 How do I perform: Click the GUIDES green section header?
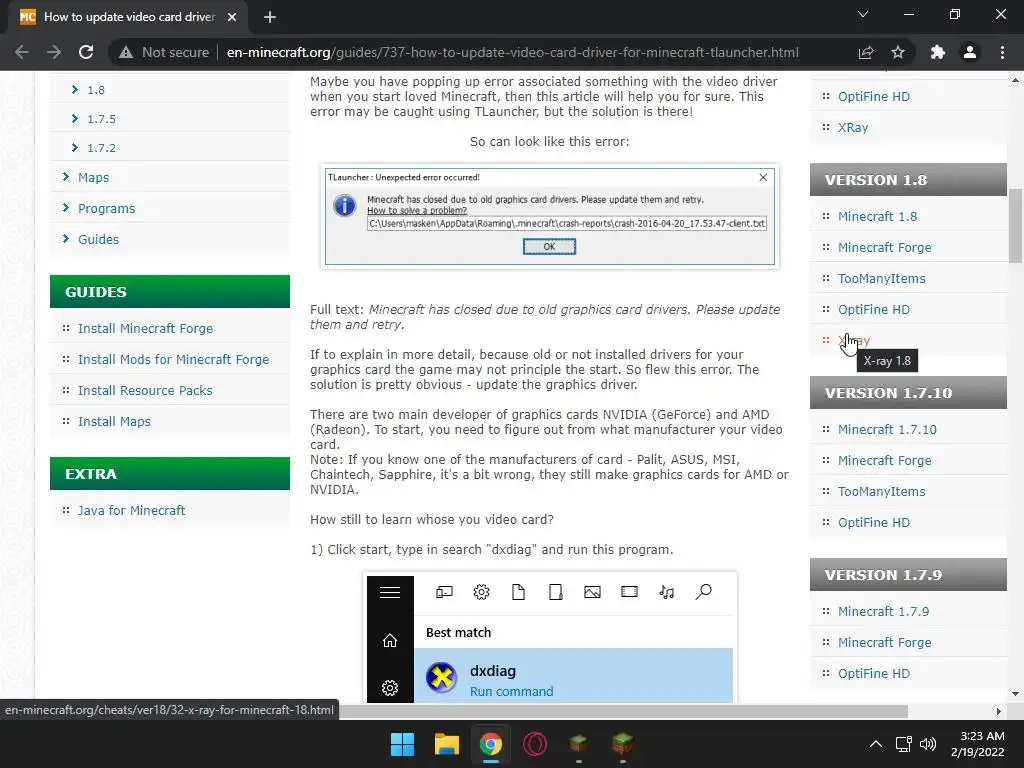(170, 291)
